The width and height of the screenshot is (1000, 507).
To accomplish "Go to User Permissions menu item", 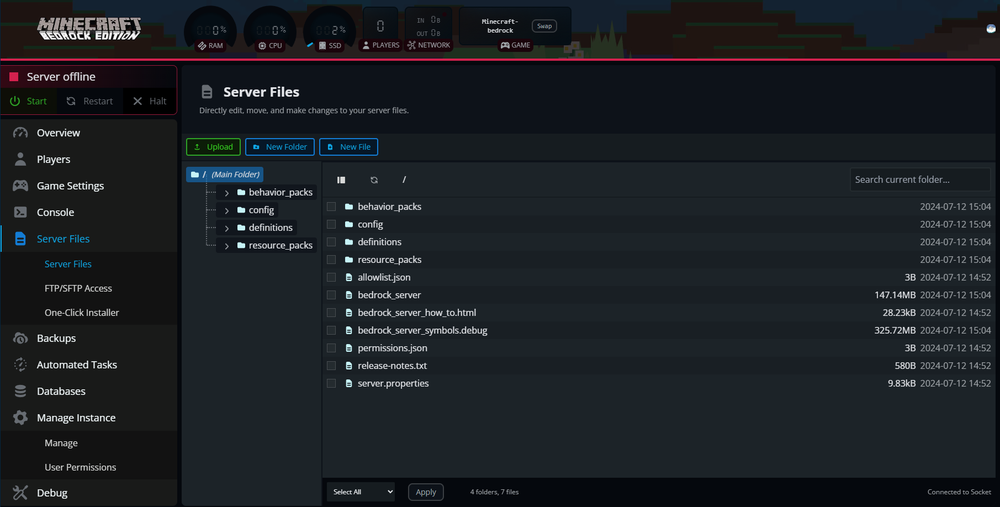I will click(80, 467).
